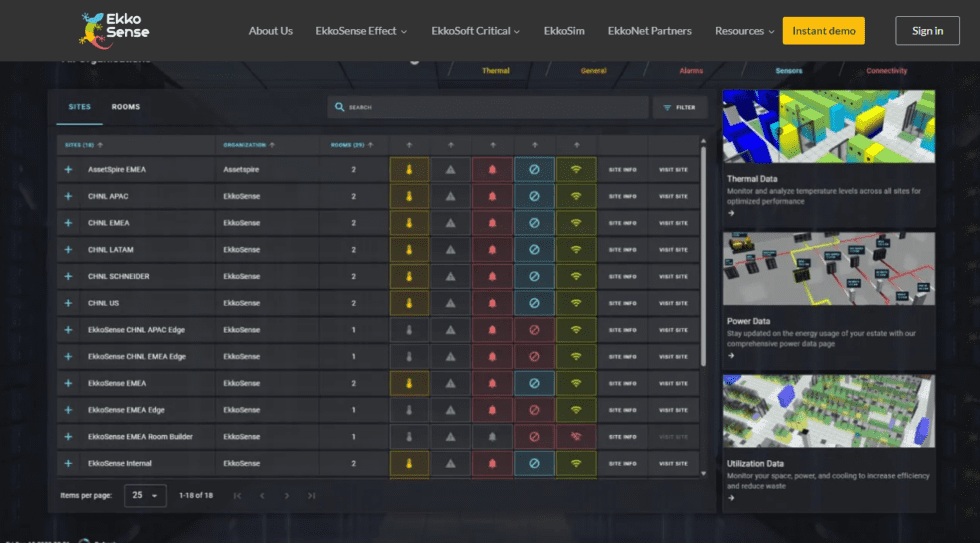Click thermal icon for CHNL APAC
The height and width of the screenshot is (543, 980).
[409, 196]
